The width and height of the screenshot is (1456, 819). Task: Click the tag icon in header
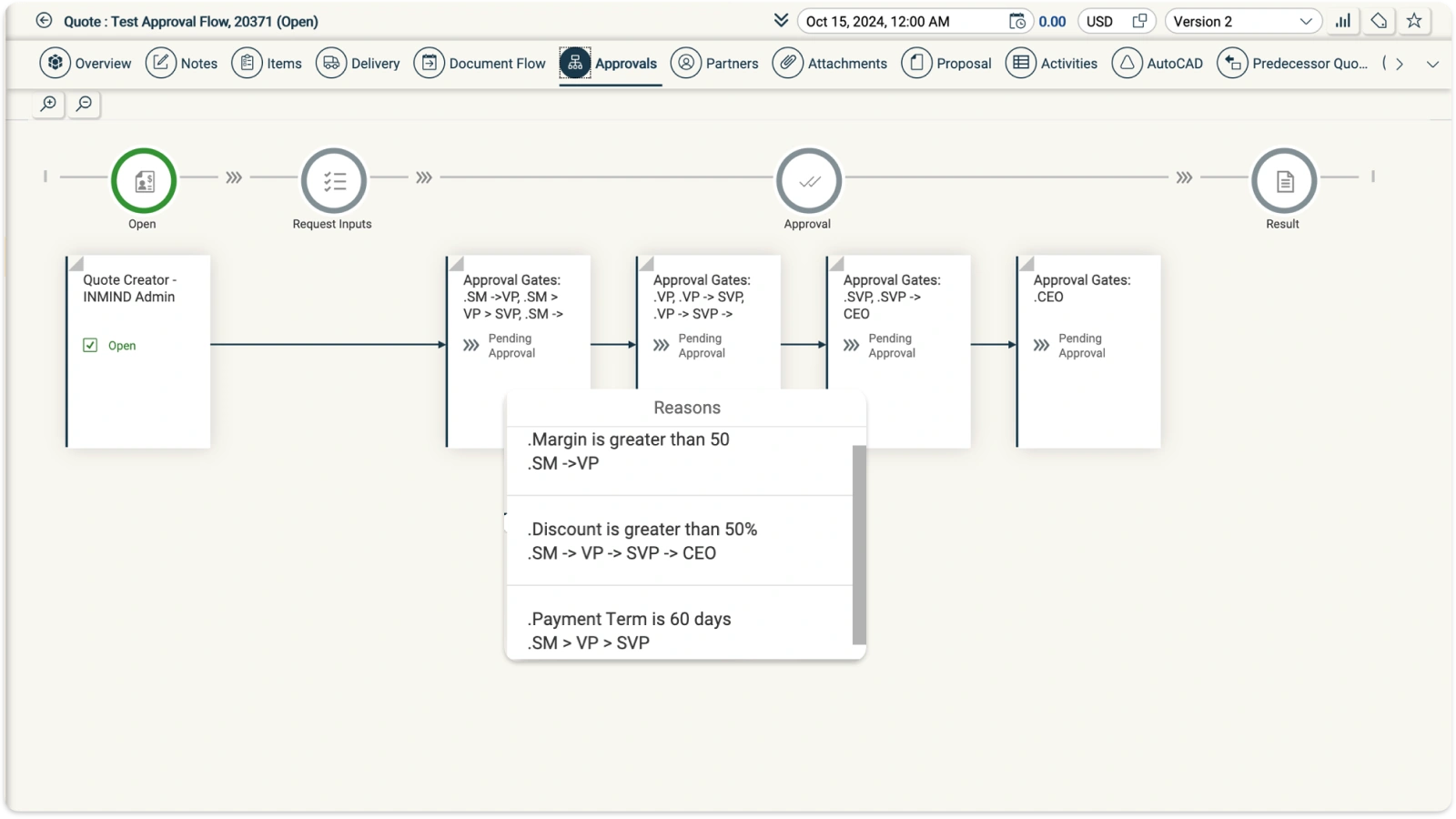[1379, 20]
